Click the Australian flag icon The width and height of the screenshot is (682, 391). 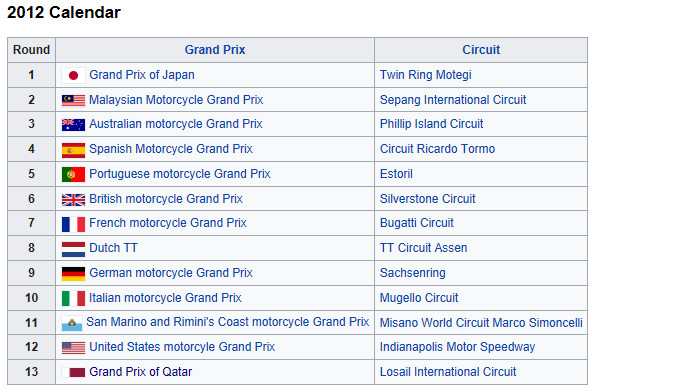(73, 125)
